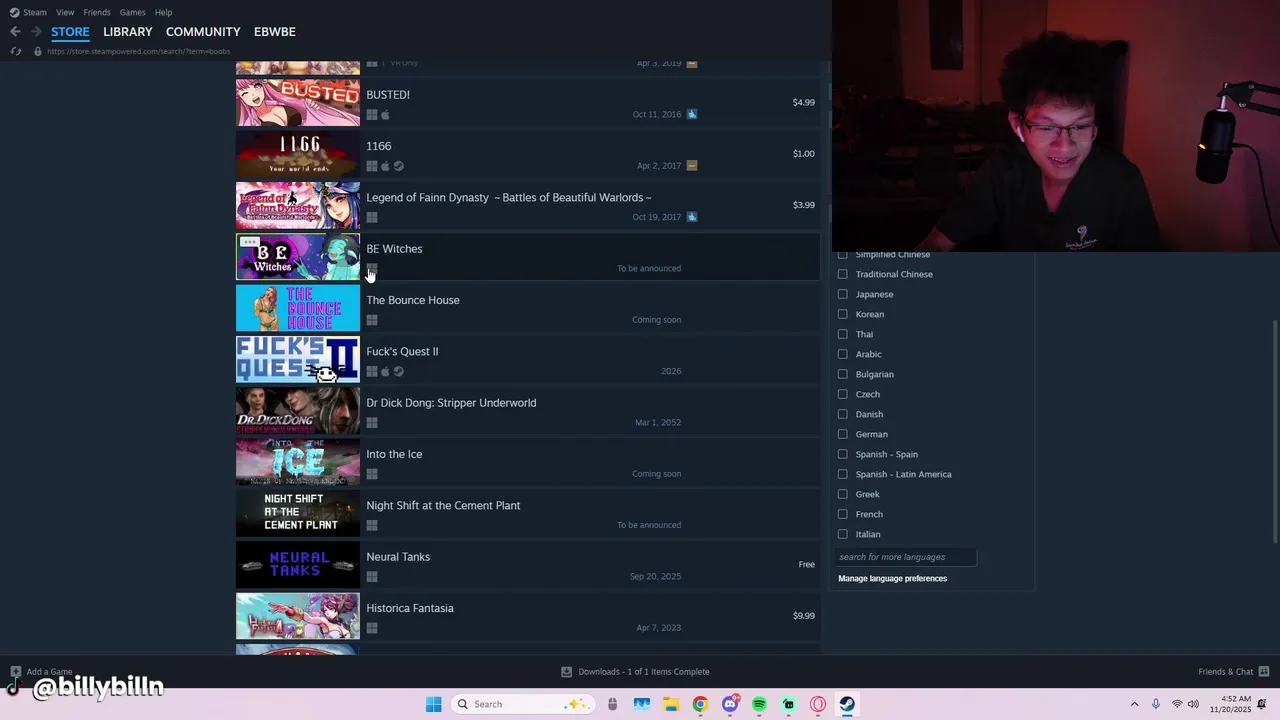1280x720 pixels.
Task: Open the 1166 game listing
Action: coord(528,154)
